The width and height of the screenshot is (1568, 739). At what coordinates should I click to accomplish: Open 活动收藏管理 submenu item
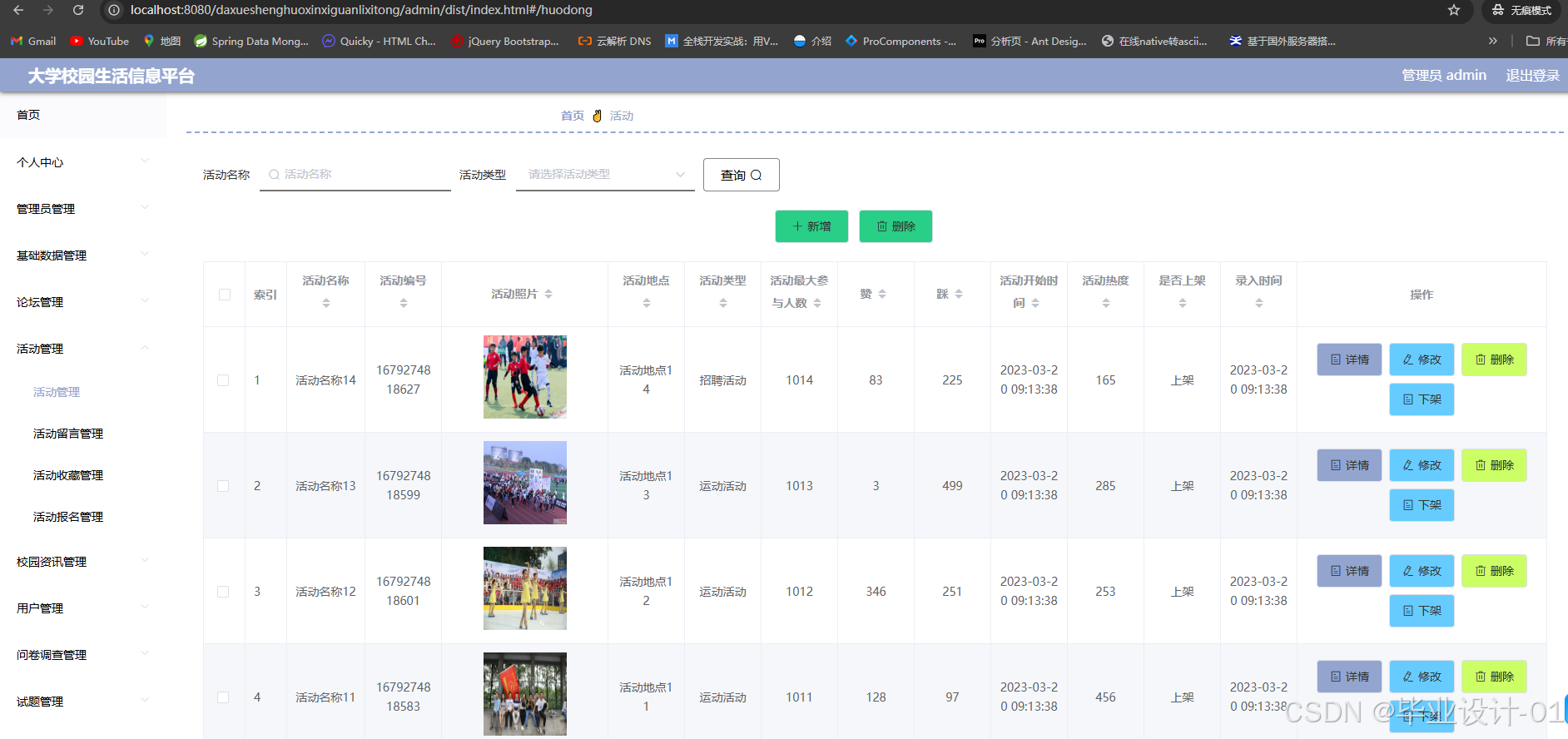tap(83, 475)
